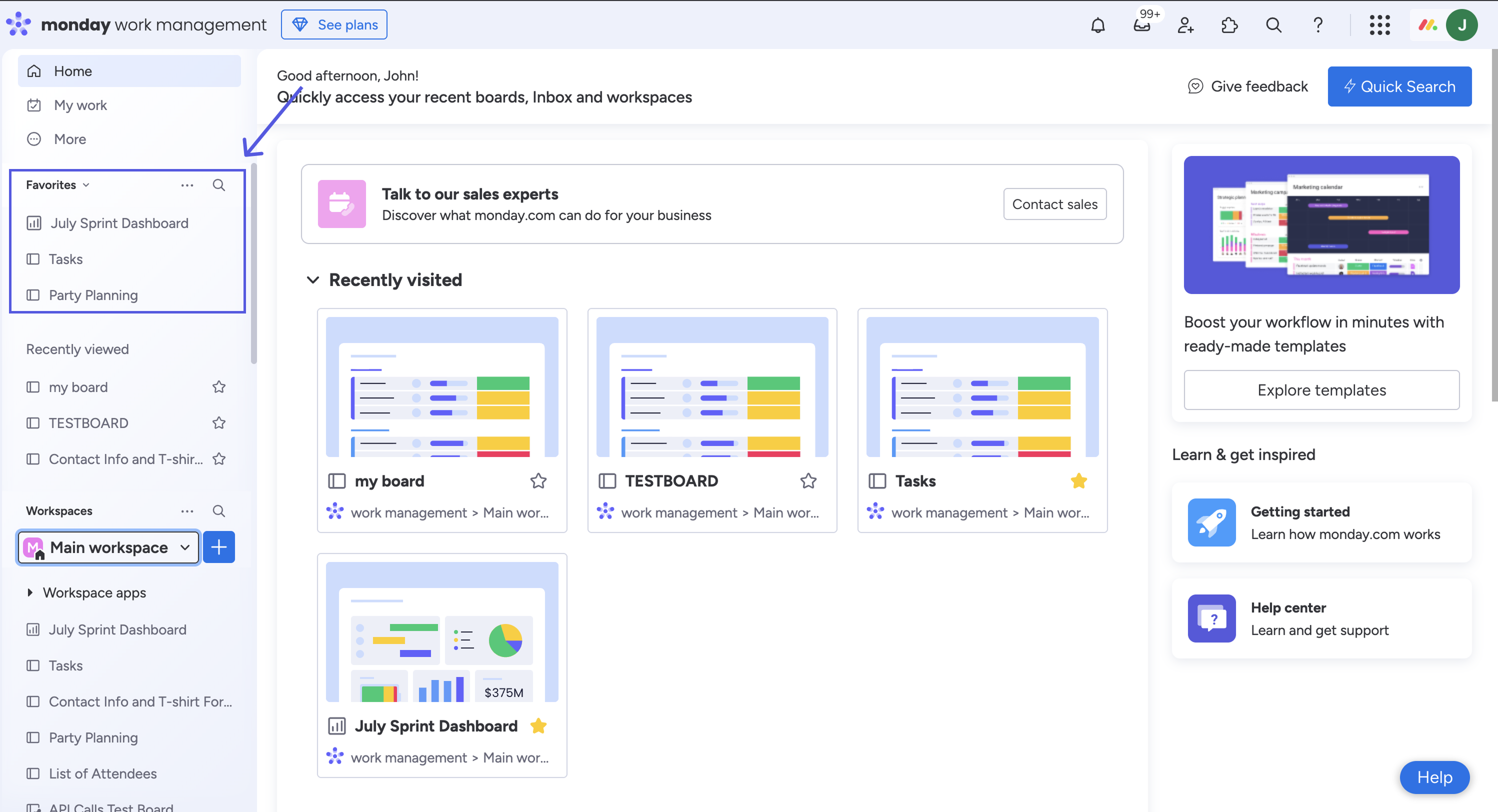Go to Home in the sidebar

tap(129, 71)
